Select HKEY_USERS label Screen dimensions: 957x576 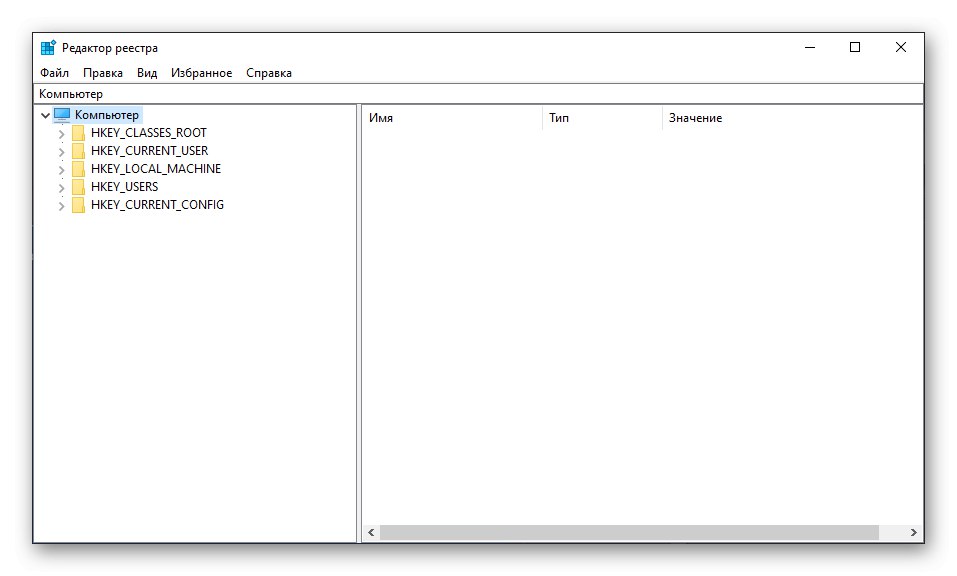[x=125, y=187]
